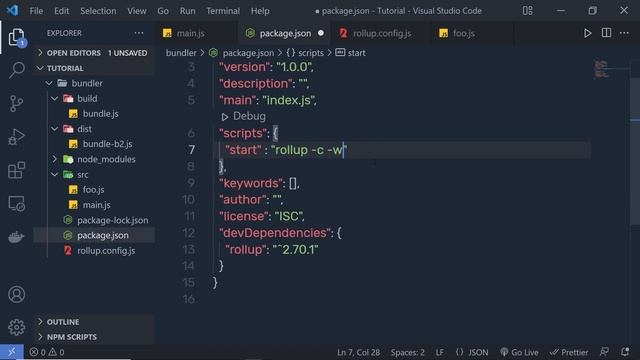Click Ln 7, Col 28 position indicator
The image size is (640, 360).
358,352
